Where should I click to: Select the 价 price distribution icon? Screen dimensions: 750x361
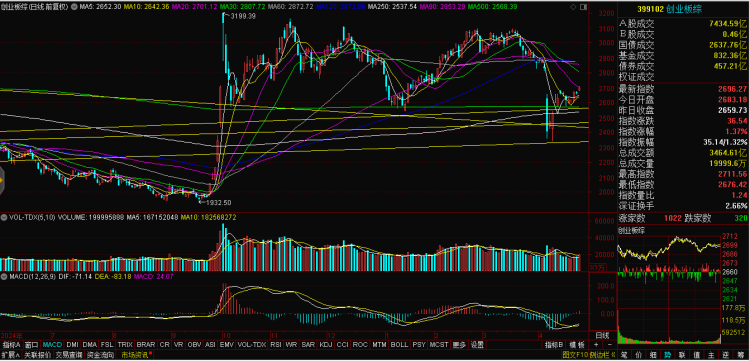pyautogui.click(x=639, y=355)
